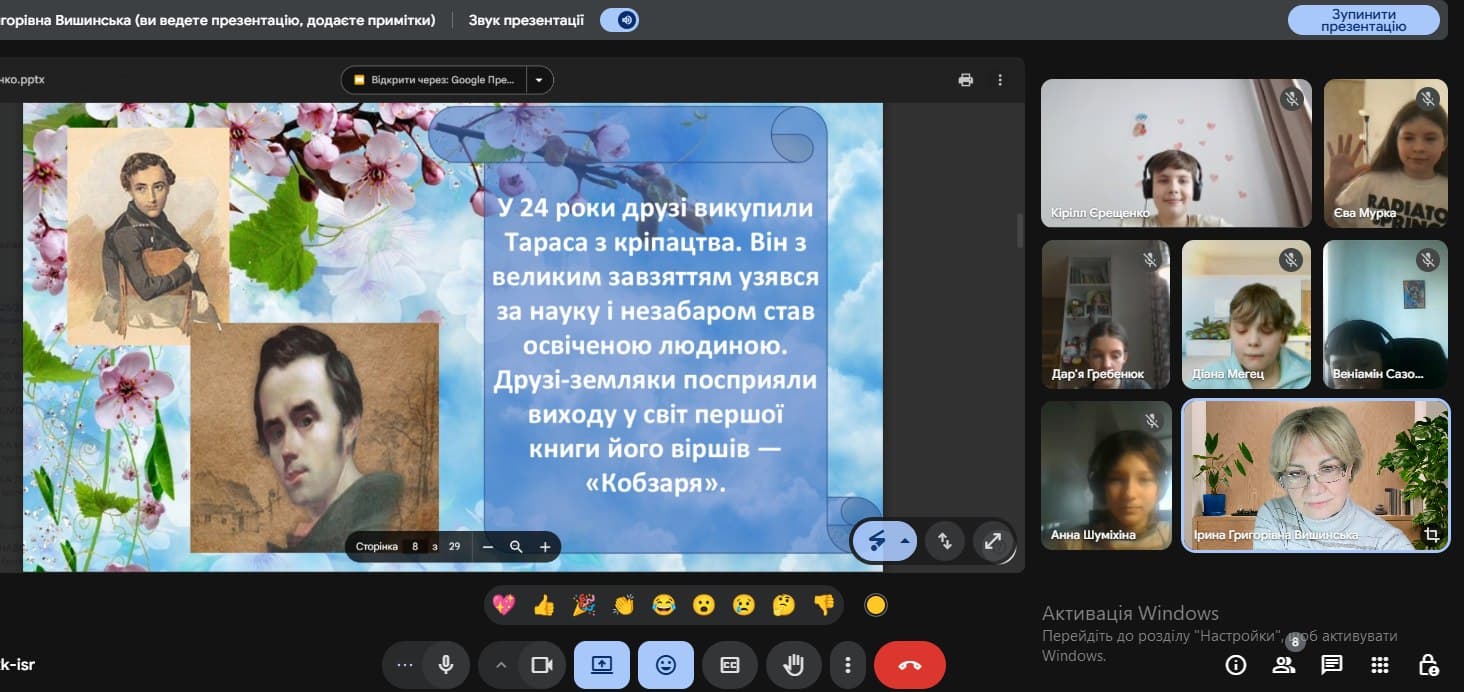This screenshot has height=692, width=1464.
Task: Click the Тарас Шевченко portrait on slide
Action: click(x=315, y=437)
